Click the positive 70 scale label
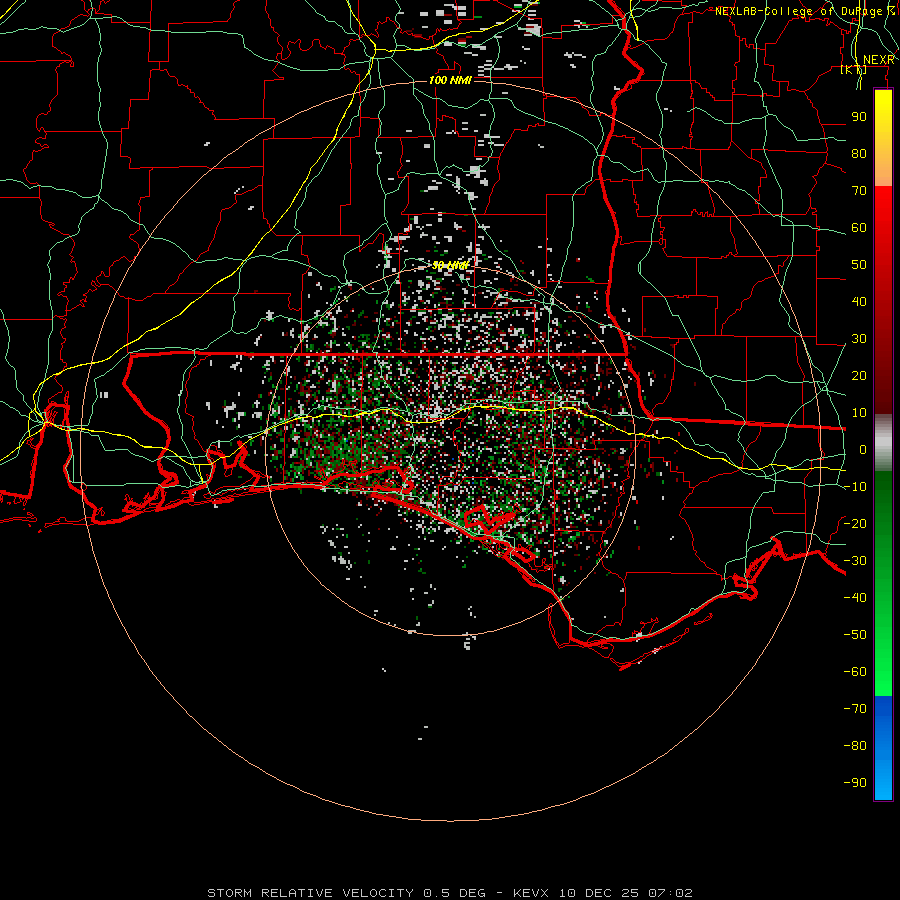The height and width of the screenshot is (900, 900). (859, 191)
